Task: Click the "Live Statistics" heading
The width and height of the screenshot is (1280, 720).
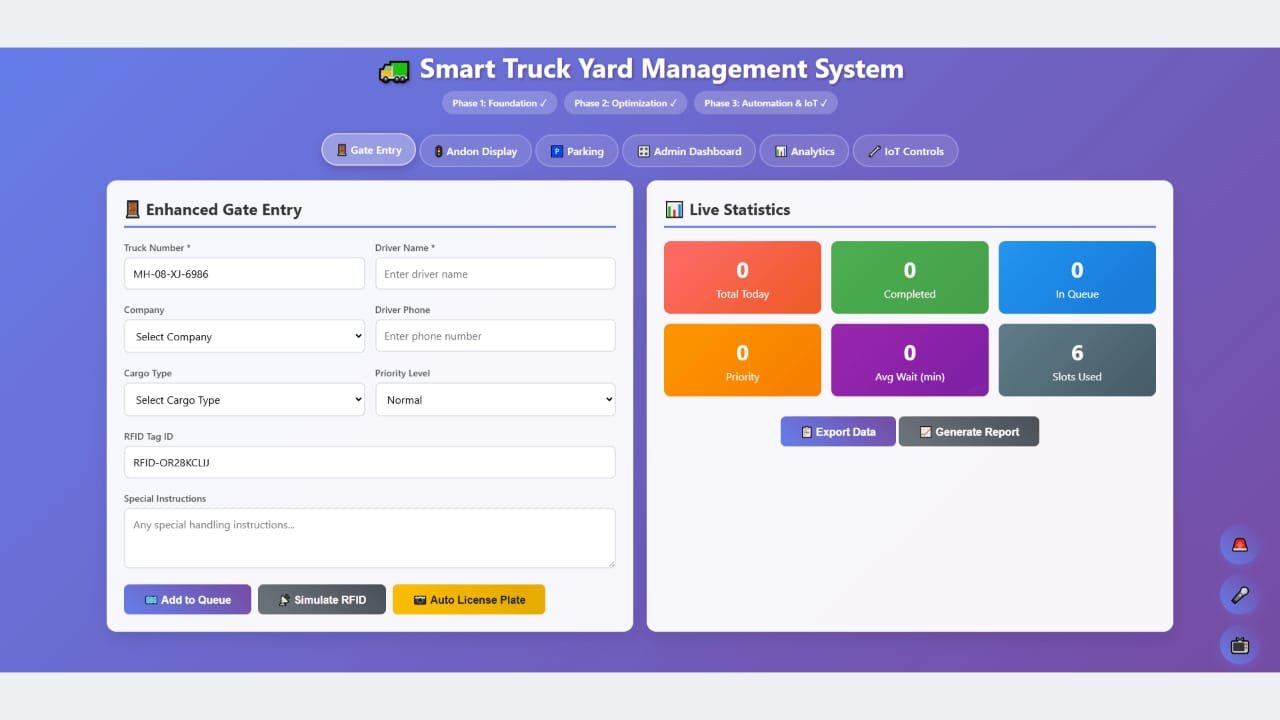Action: [x=728, y=209]
